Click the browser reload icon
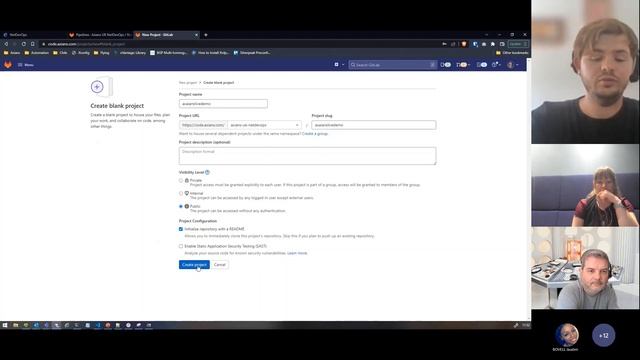The width and height of the screenshot is (640, 360). tap(24, 44)
